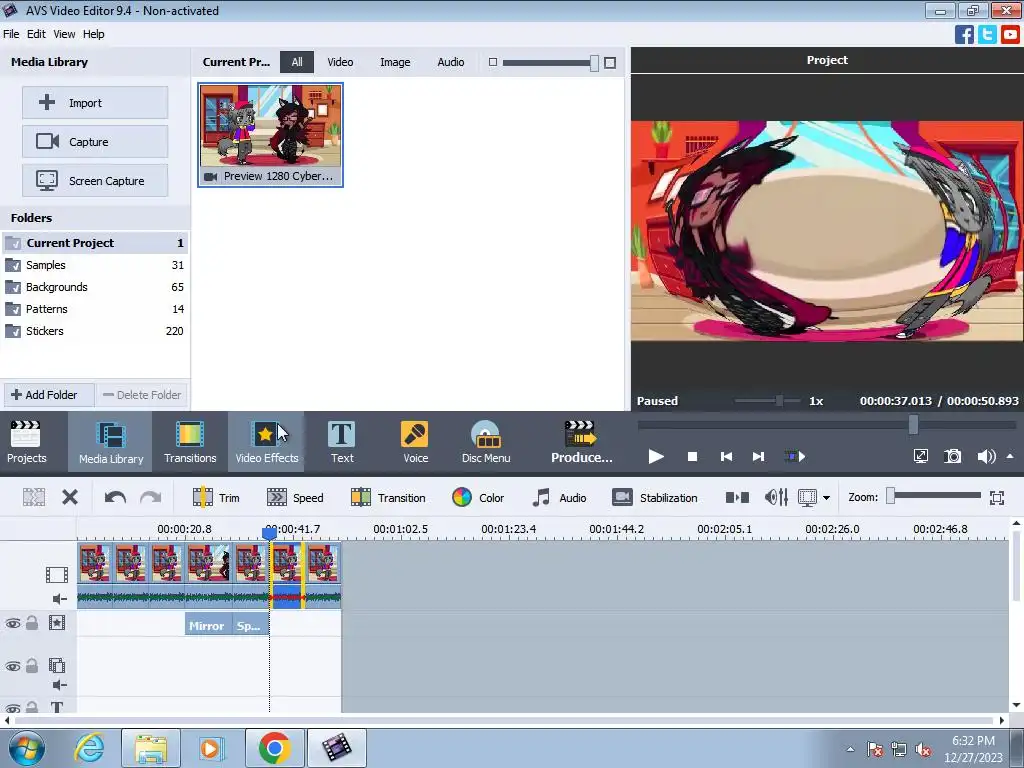Click the Transition toolbar button

tap(388, 498)
